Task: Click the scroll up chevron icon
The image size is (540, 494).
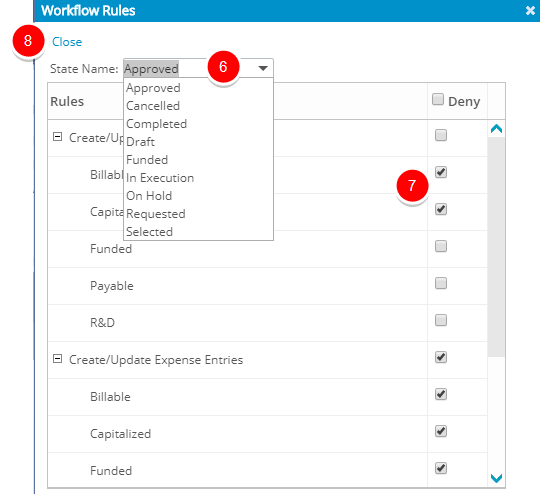Action: (496, 129)
